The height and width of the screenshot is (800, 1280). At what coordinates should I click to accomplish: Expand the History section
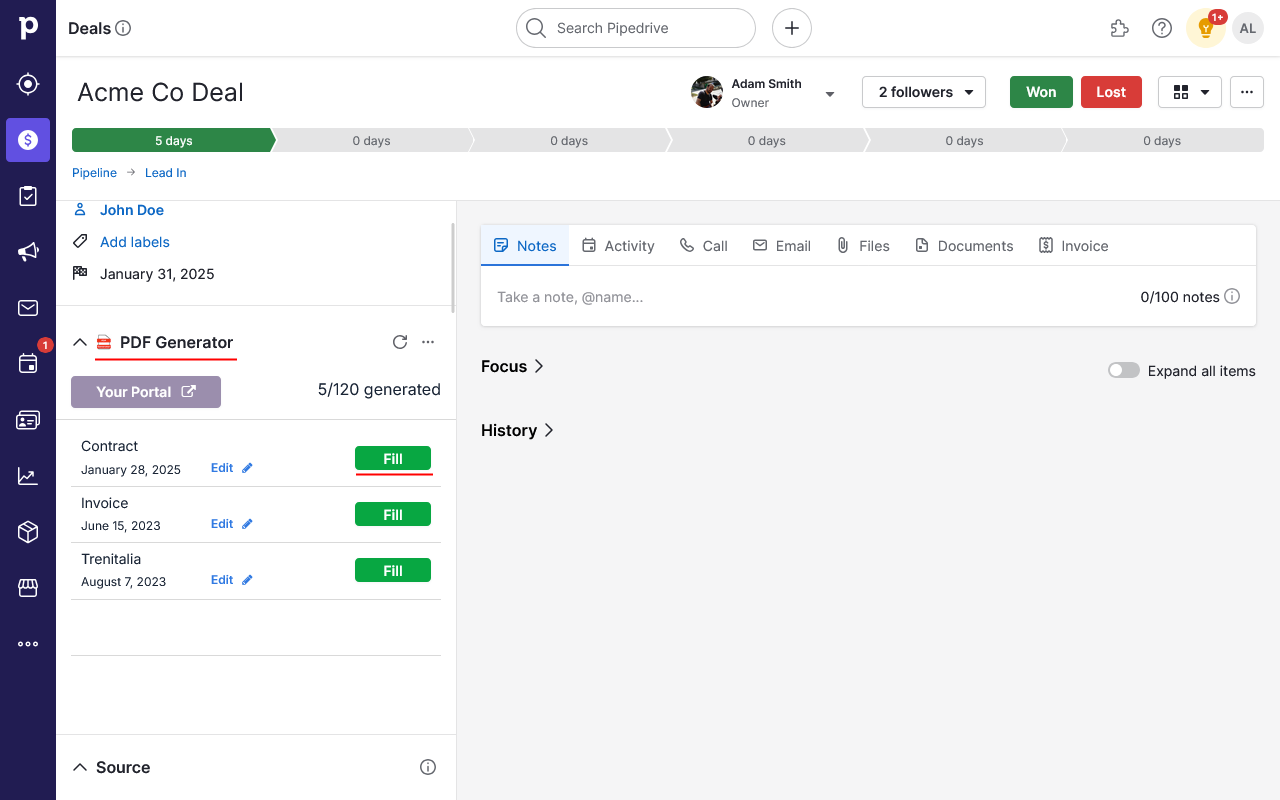click(x=517, y=430)
